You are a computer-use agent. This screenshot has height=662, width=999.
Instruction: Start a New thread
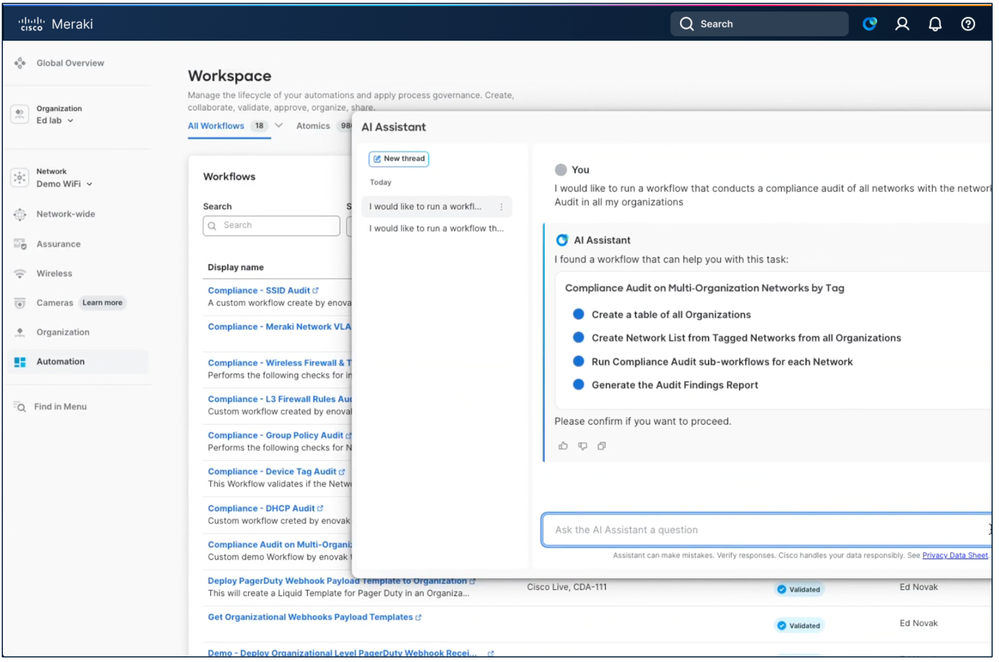click(x=399, y=159)
